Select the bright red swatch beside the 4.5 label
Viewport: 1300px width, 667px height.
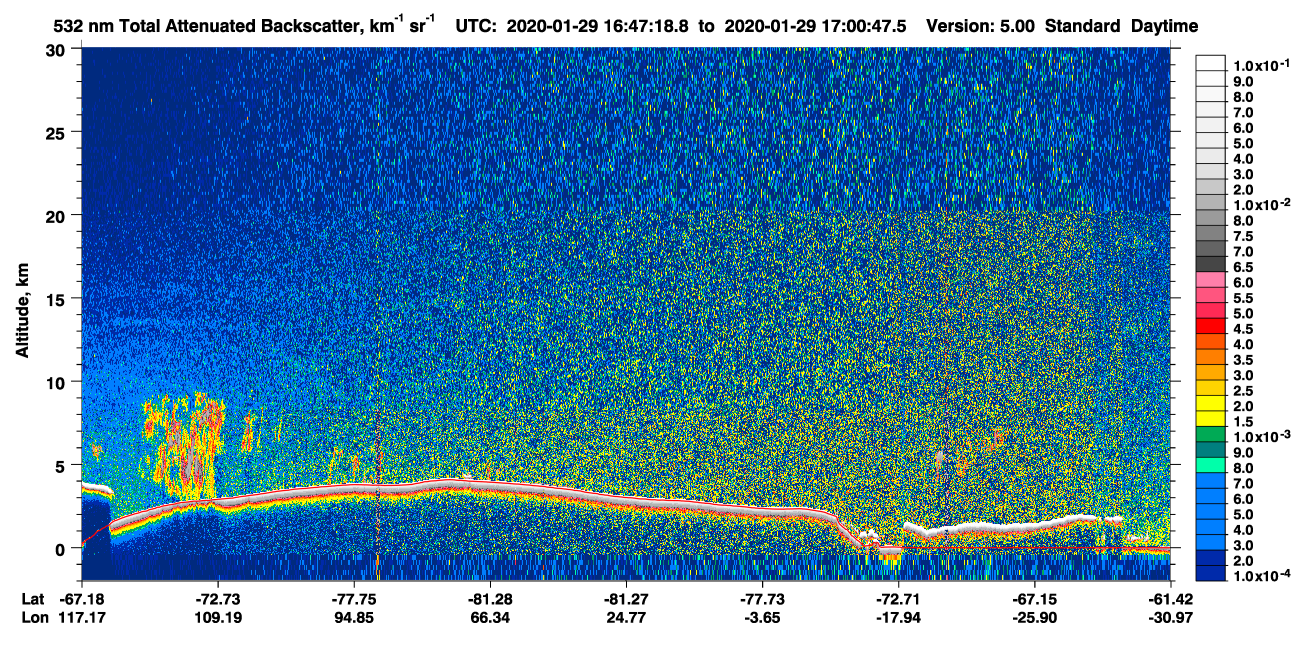coord(1210,327)
